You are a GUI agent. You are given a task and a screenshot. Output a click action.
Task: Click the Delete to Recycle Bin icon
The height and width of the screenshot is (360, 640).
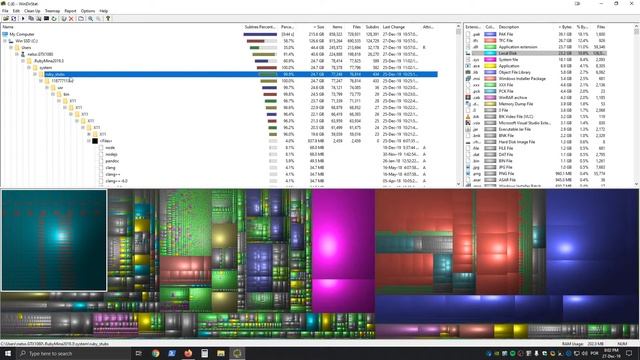[64, 18]
